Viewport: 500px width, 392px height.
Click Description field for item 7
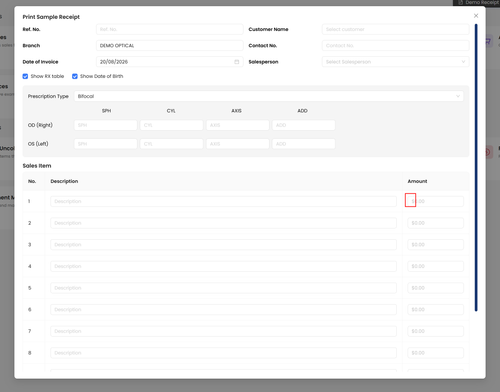(223, 331)
